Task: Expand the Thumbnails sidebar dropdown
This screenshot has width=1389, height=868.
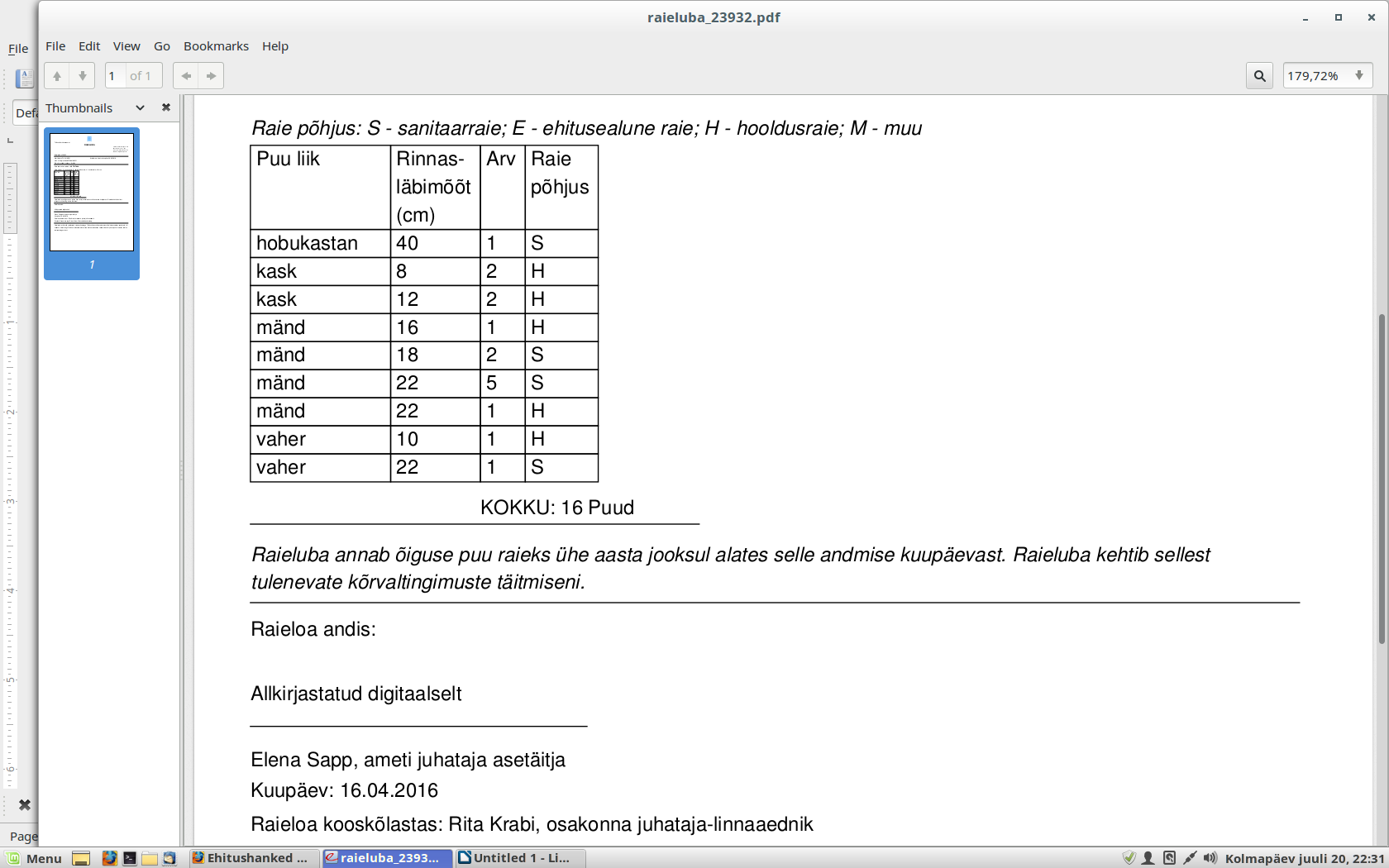Action: coord(140,107)
